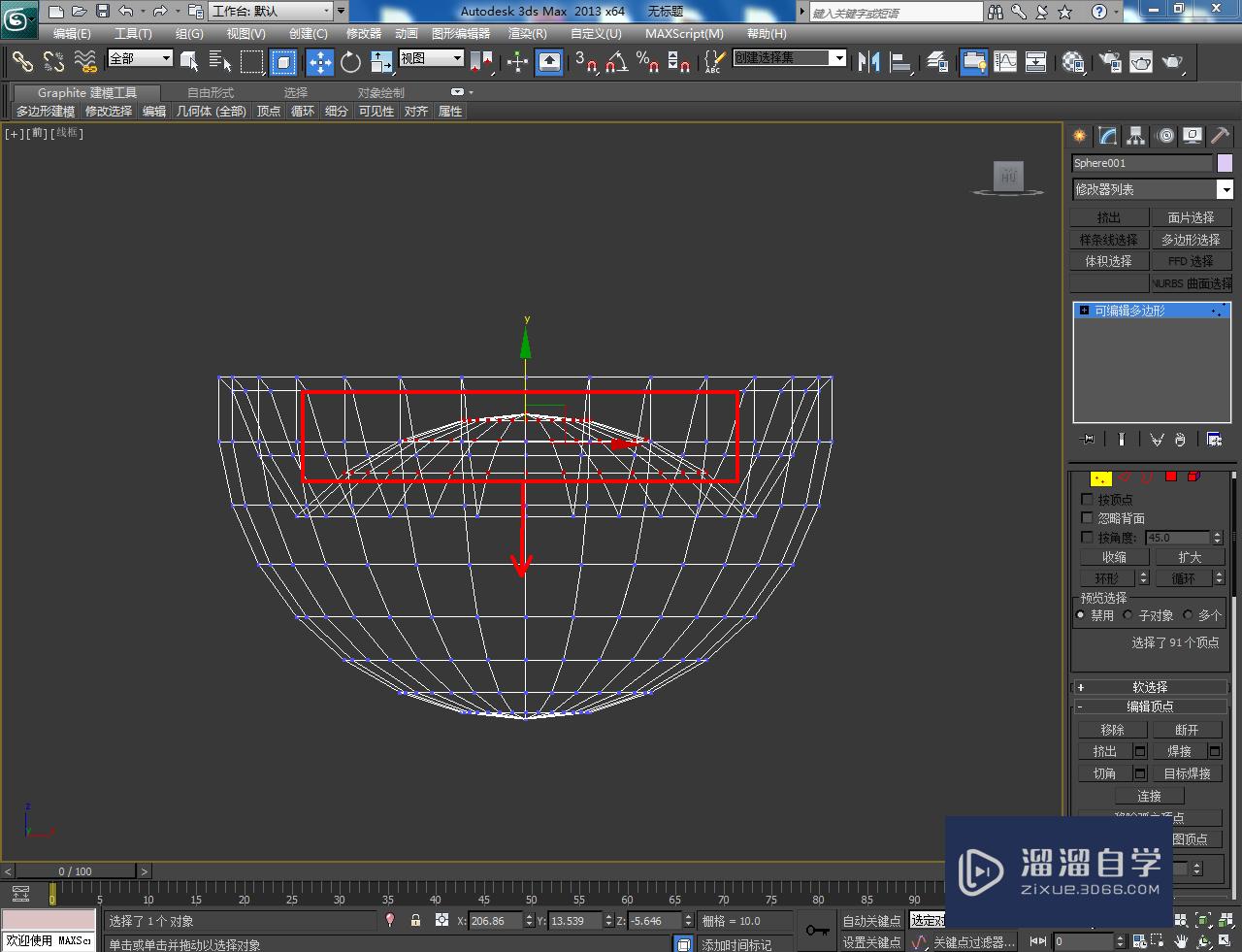Toggle the 3D Snaps icon

point(585,62)
